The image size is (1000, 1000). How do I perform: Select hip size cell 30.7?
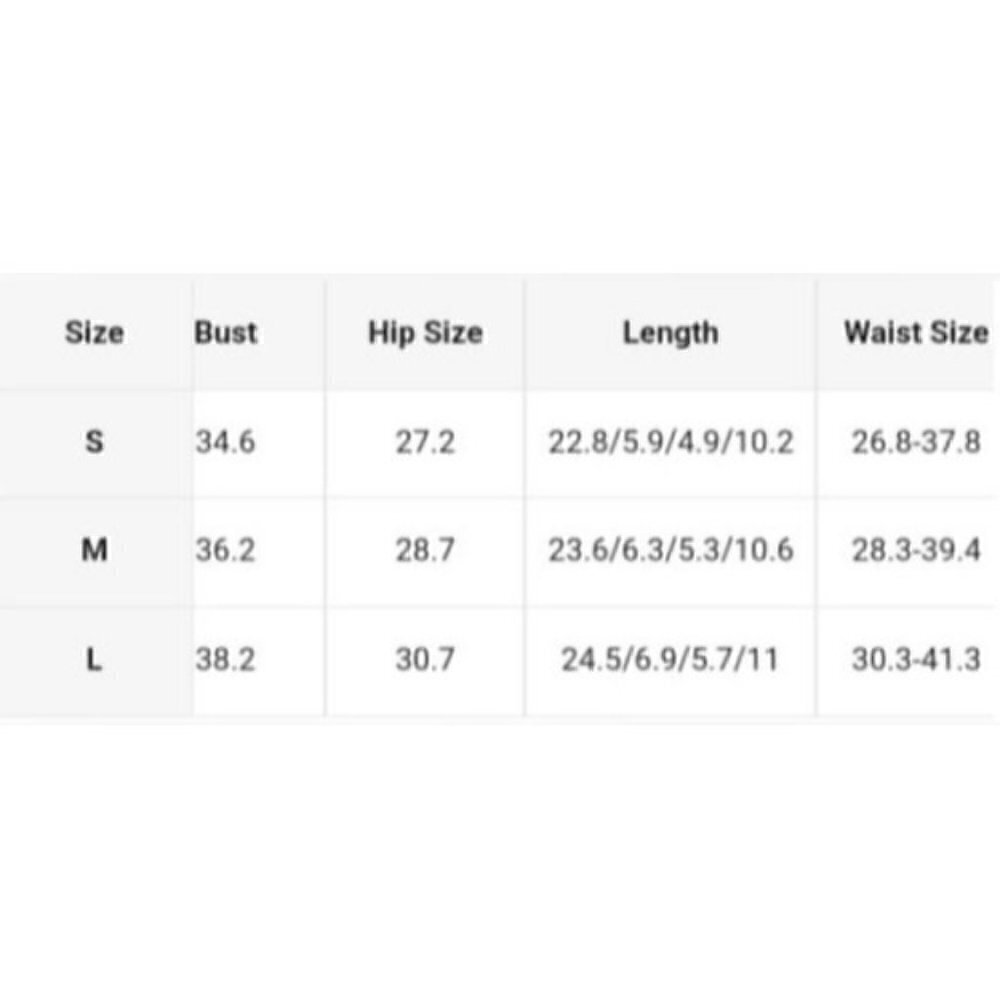pyautogui.click(x=425, y=660)
